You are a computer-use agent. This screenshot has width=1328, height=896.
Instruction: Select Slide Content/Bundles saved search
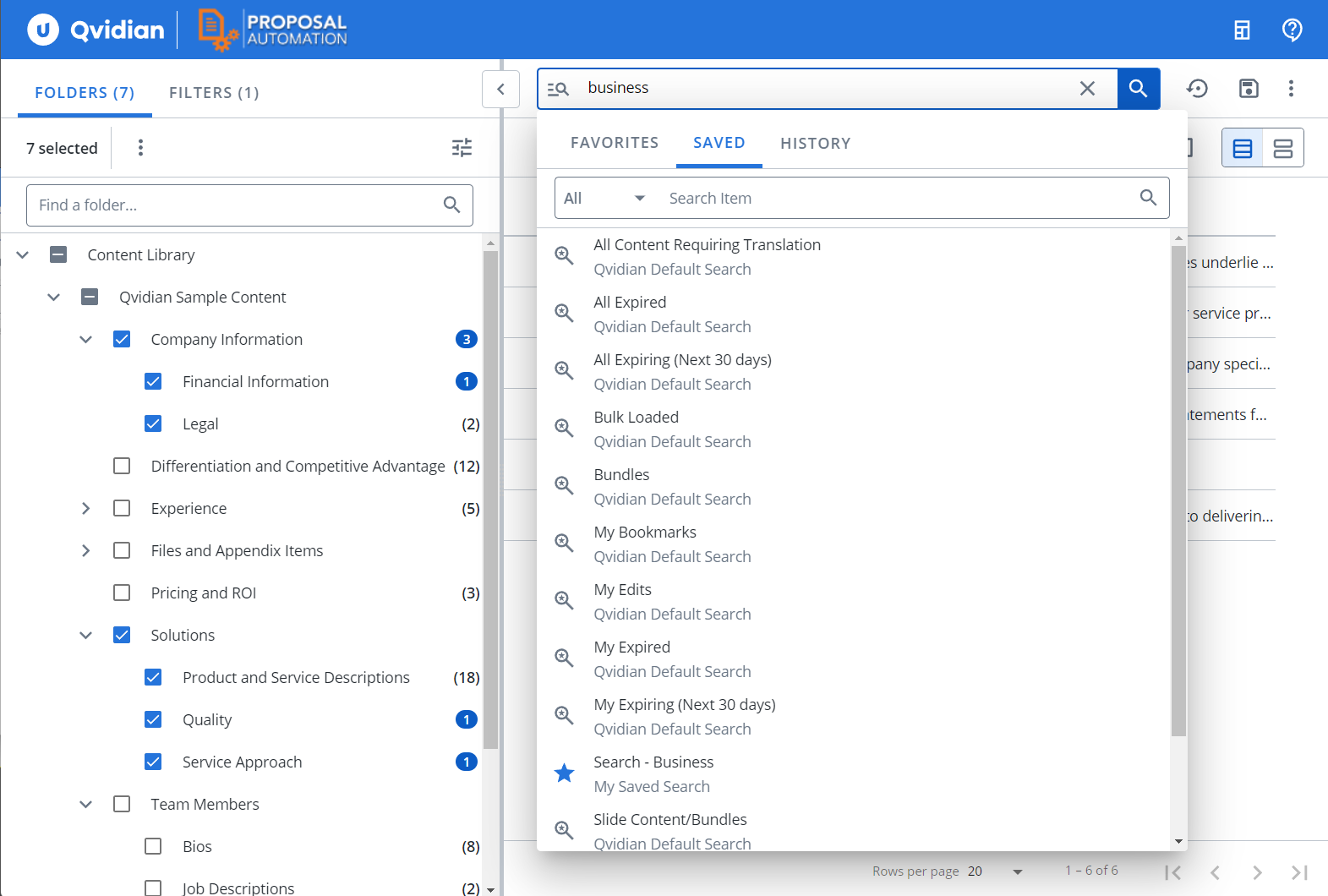pos(854,830)
